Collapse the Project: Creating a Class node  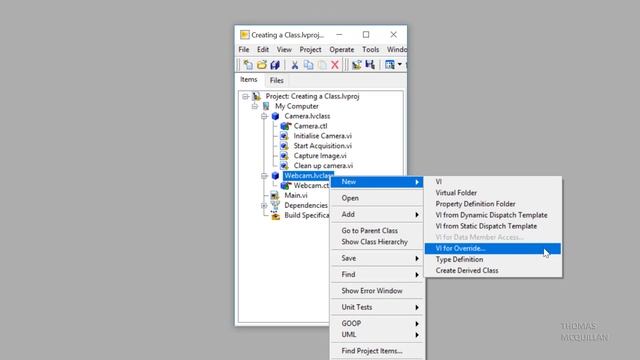[x=245, y=96]
